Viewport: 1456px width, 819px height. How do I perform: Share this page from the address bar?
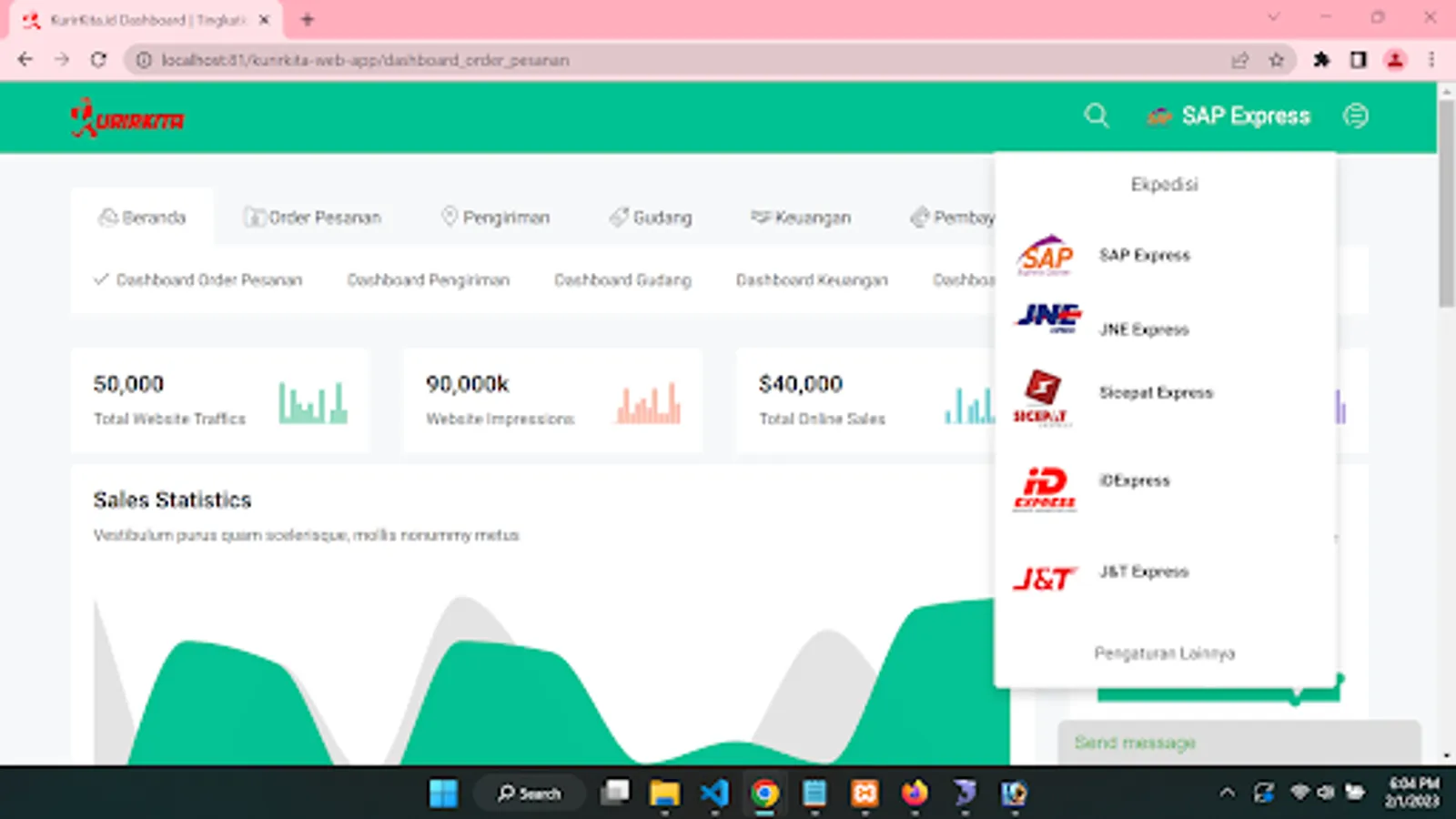click(1239, 60)
